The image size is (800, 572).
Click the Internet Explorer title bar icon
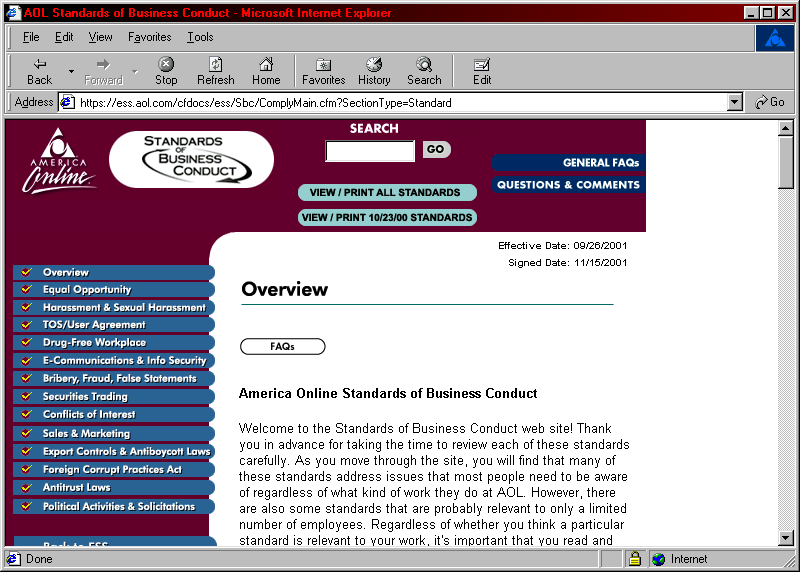[x=13, y=12]
